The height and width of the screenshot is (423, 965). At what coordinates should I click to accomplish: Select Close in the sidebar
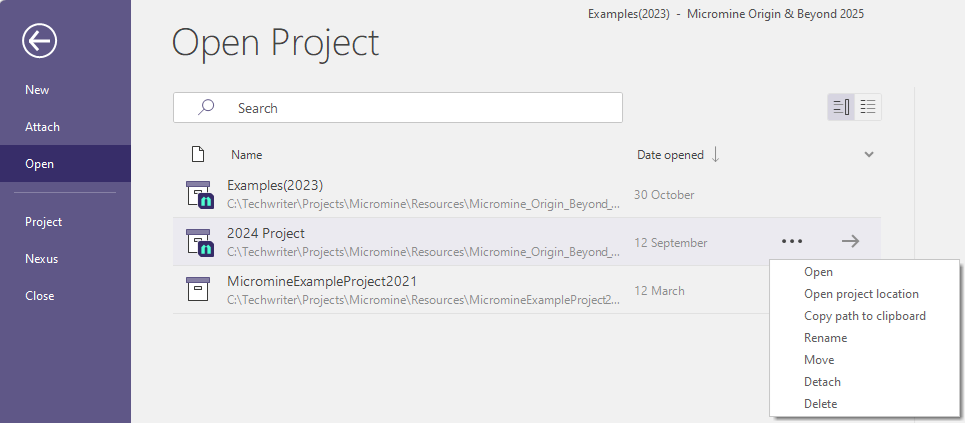click(x=39, y=296)
